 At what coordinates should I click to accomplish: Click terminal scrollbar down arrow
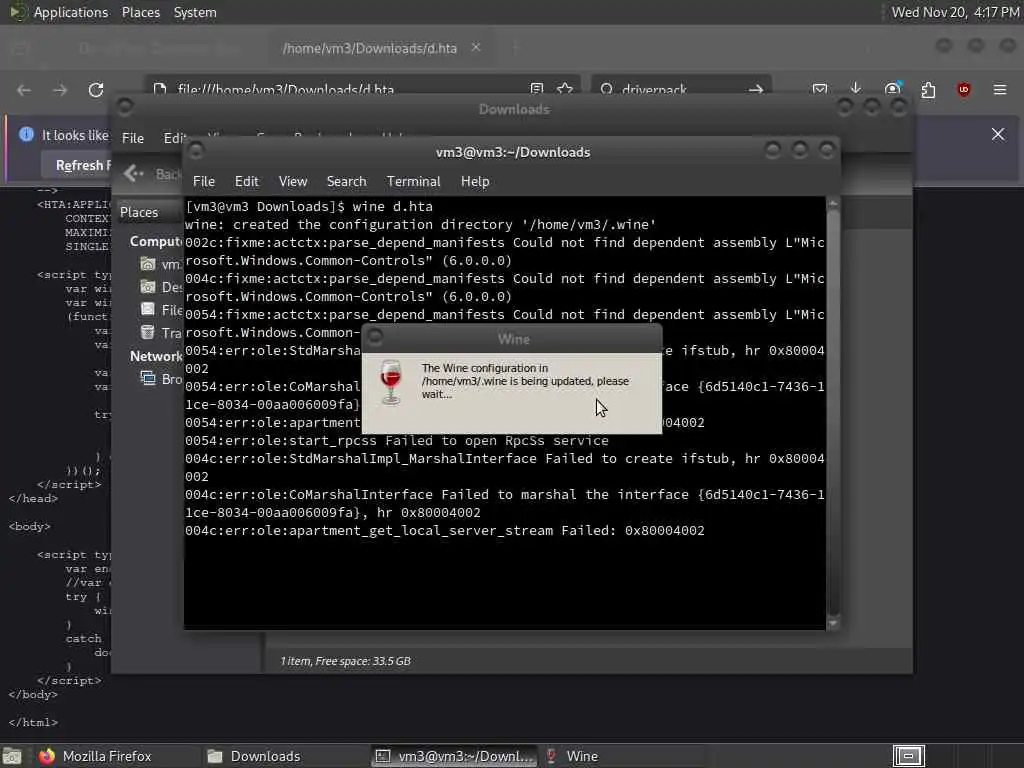point(833,624)
